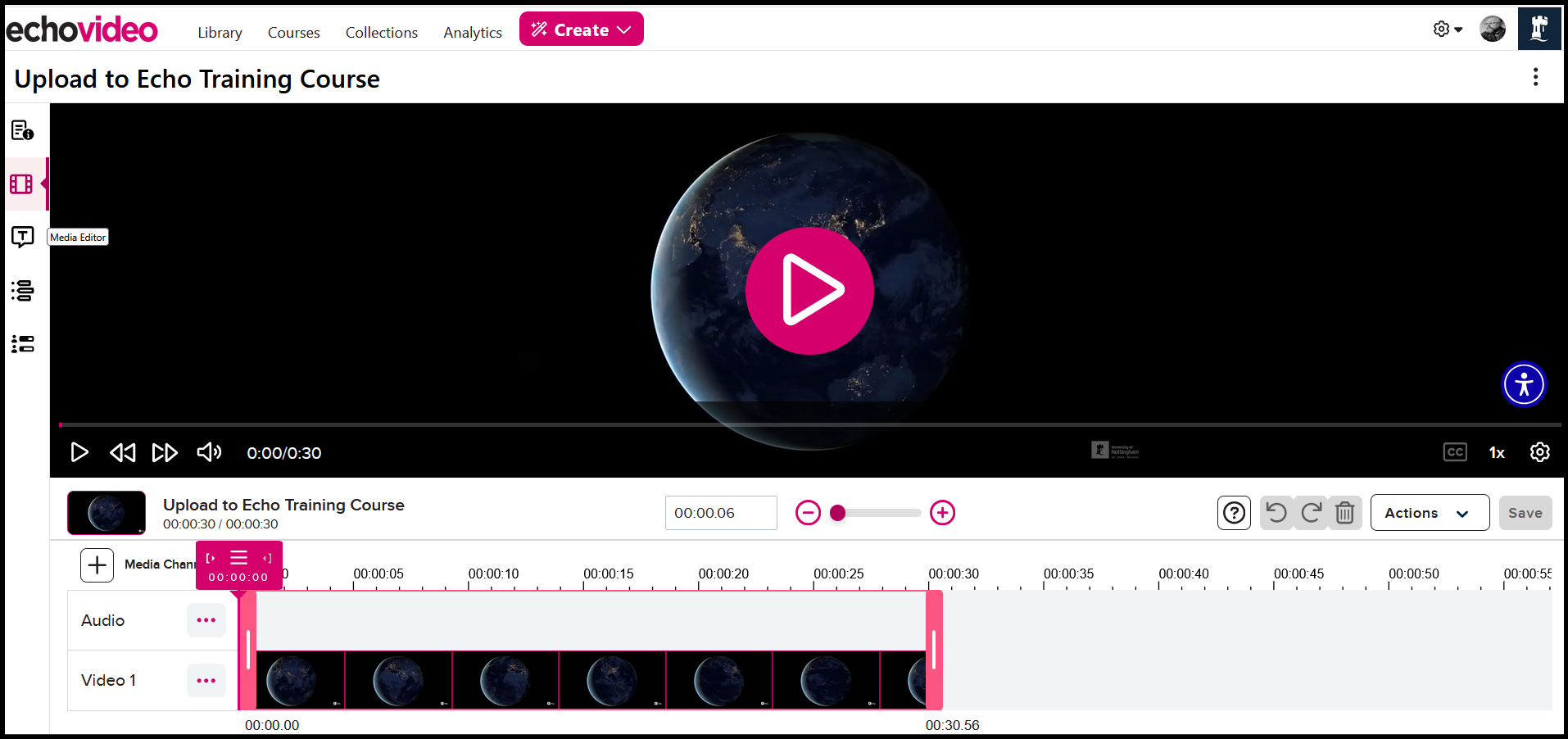
Task: Click the timeline zoom slider handle
Action: click(837, 513)
